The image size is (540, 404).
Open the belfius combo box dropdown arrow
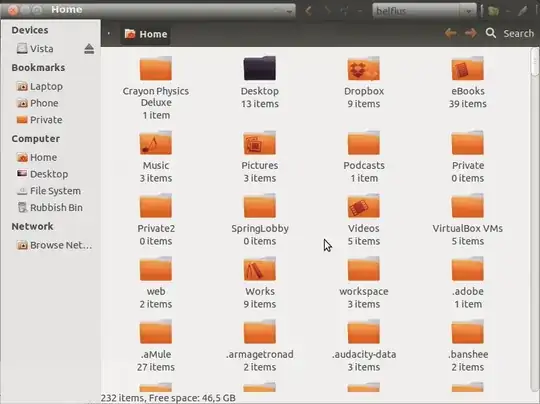click(468, 11)
